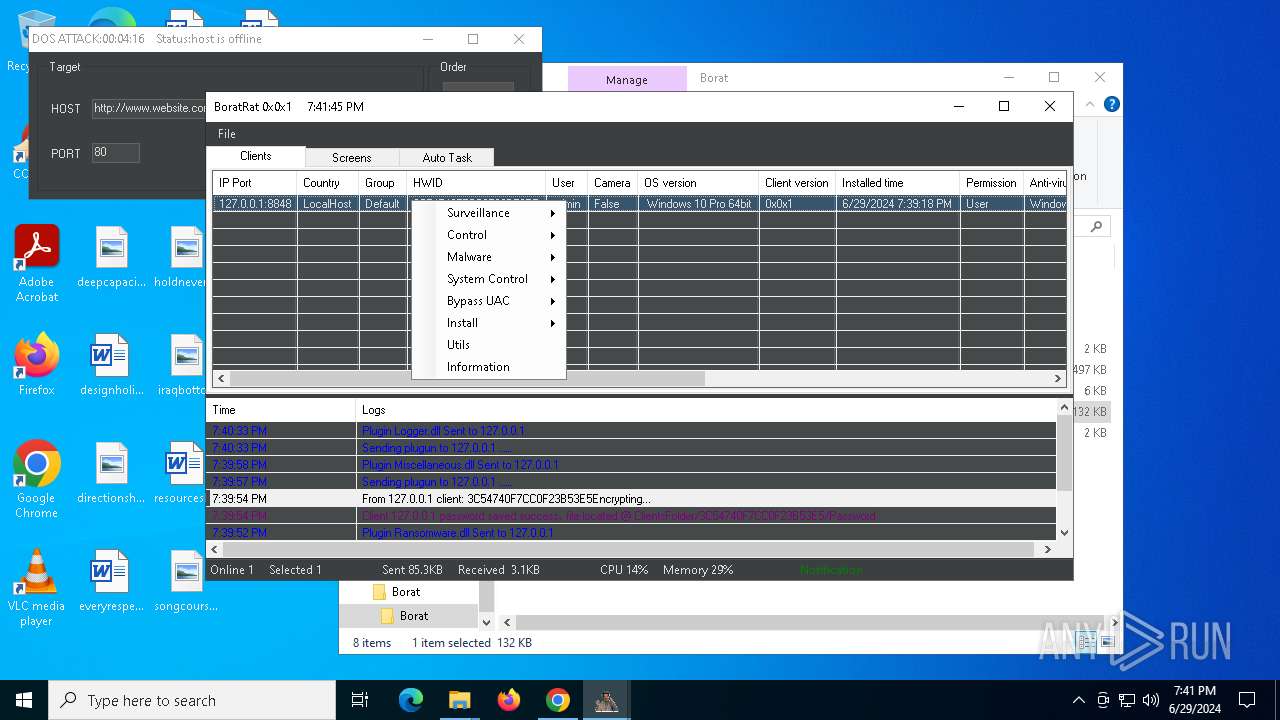Switch Explorer to details view icon
This screenshot has width=1280, height=720.
[x=1086, y=643]
